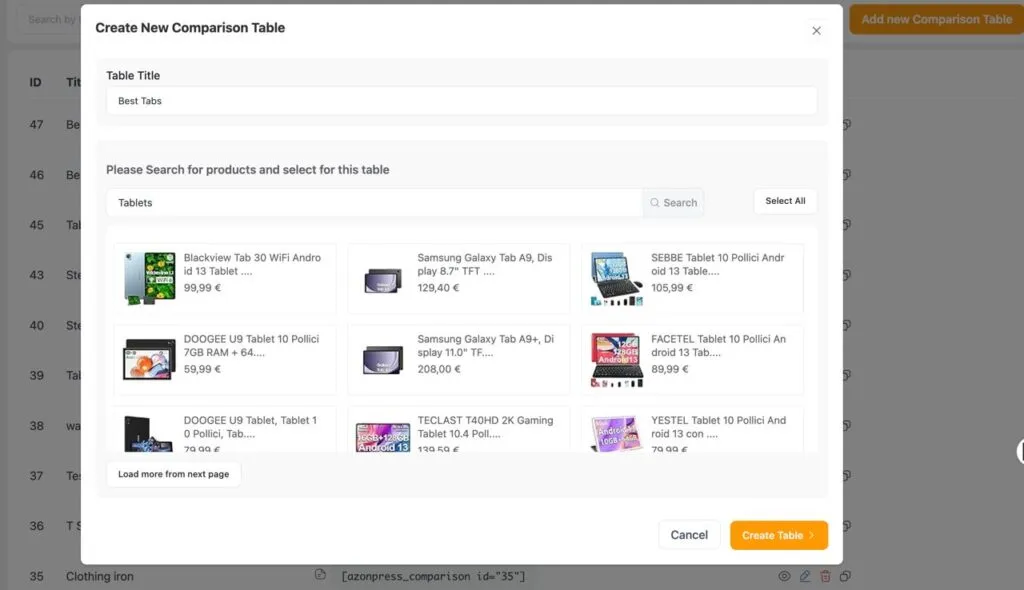Select the Blackview Tab 30 WiFi product card
This screenshot has width=1024, height=590.
tap(225, 278)
